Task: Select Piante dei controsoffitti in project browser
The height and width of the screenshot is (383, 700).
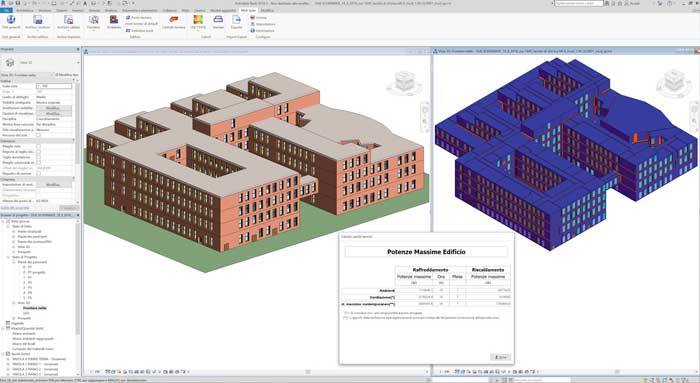Action: click(x=35, y=241)
